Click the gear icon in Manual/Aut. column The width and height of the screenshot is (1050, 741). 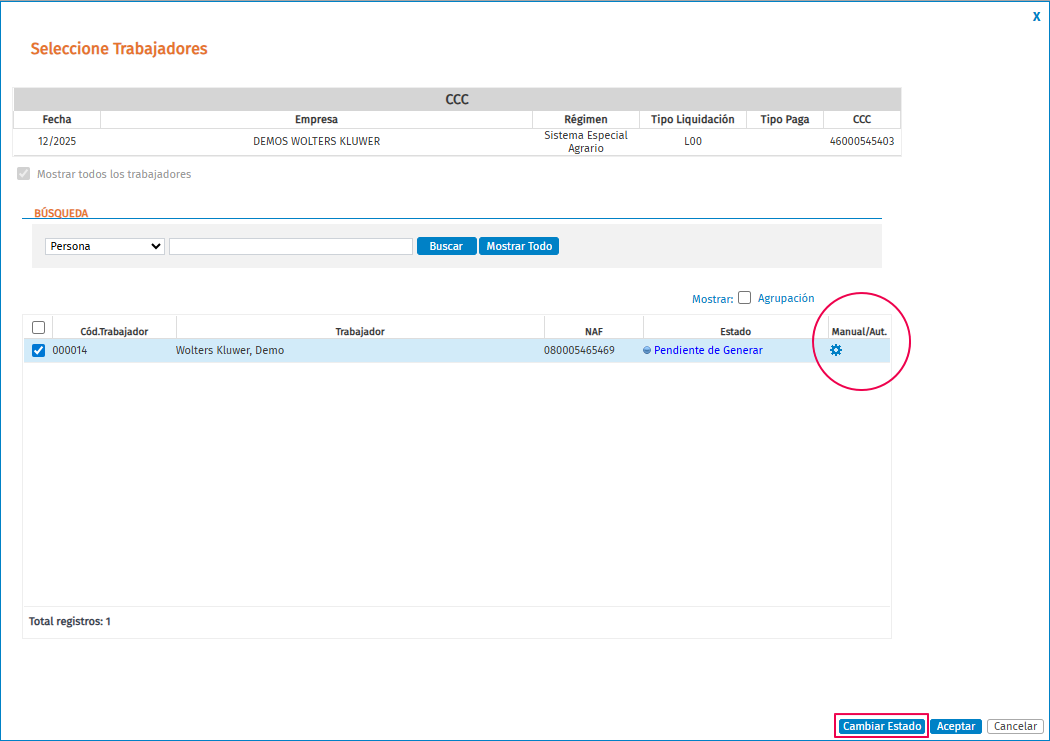tap(836, 350)
